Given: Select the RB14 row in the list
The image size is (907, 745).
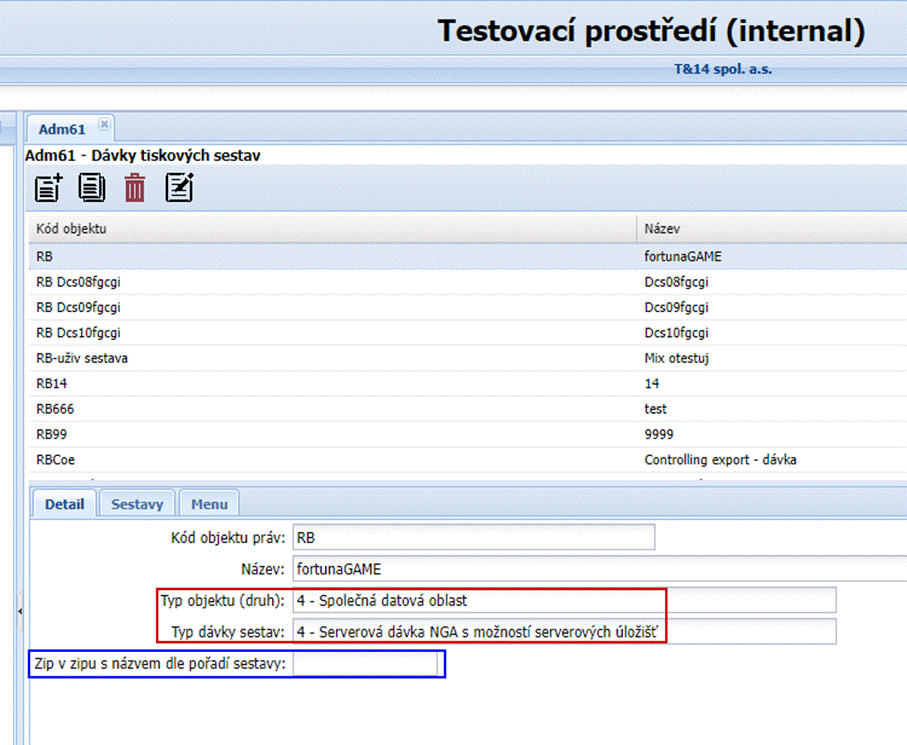Looking at the screenshot, I should (x=300, y=383).
